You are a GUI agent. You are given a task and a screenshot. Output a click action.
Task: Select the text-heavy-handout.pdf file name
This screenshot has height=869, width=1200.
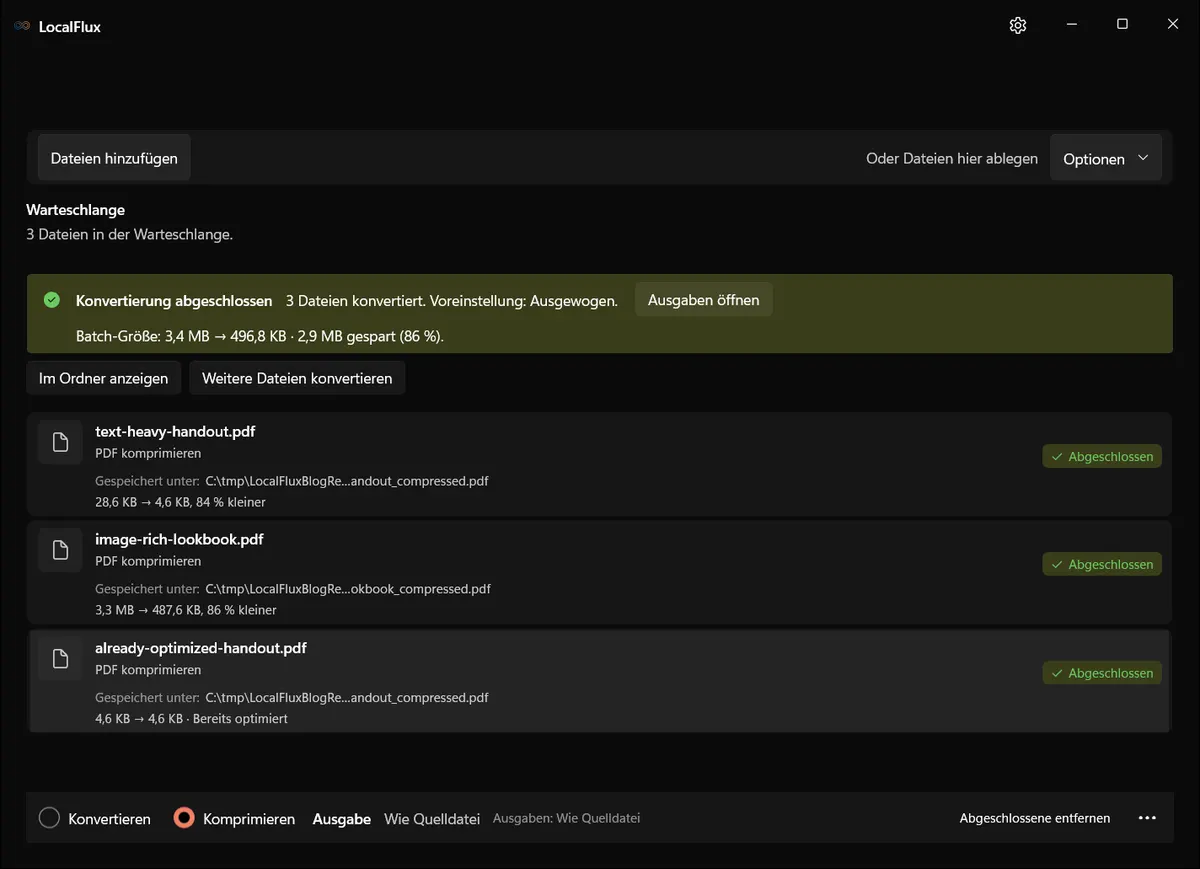tap(175, 431)
